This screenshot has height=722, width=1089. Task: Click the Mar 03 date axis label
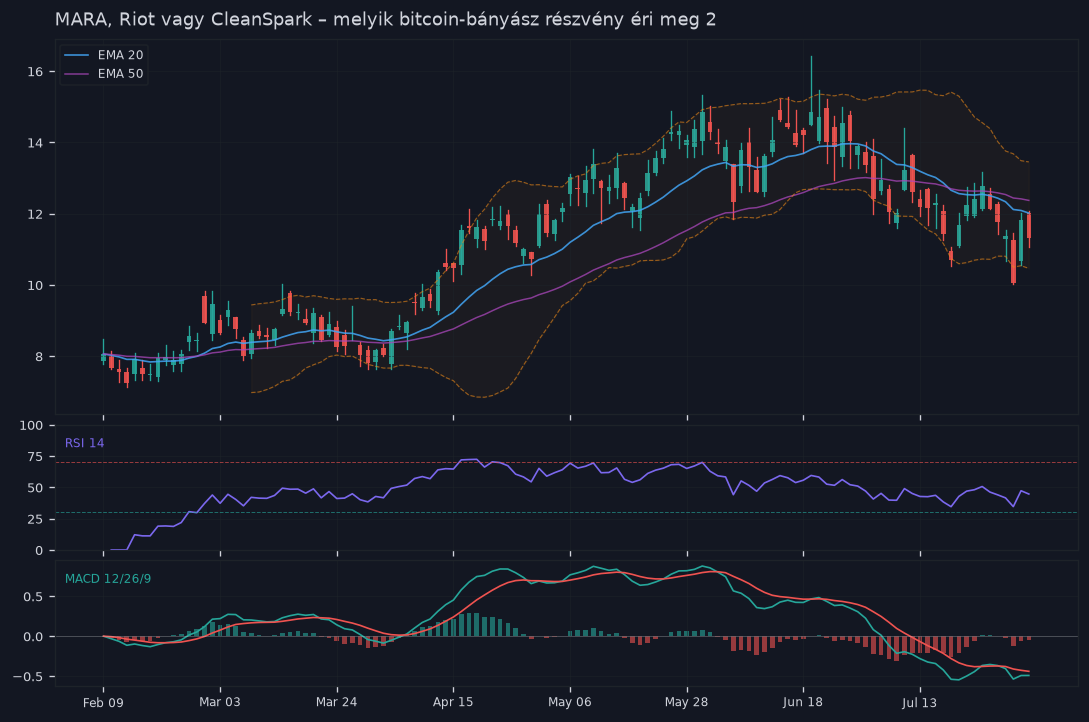pos(220,702)
